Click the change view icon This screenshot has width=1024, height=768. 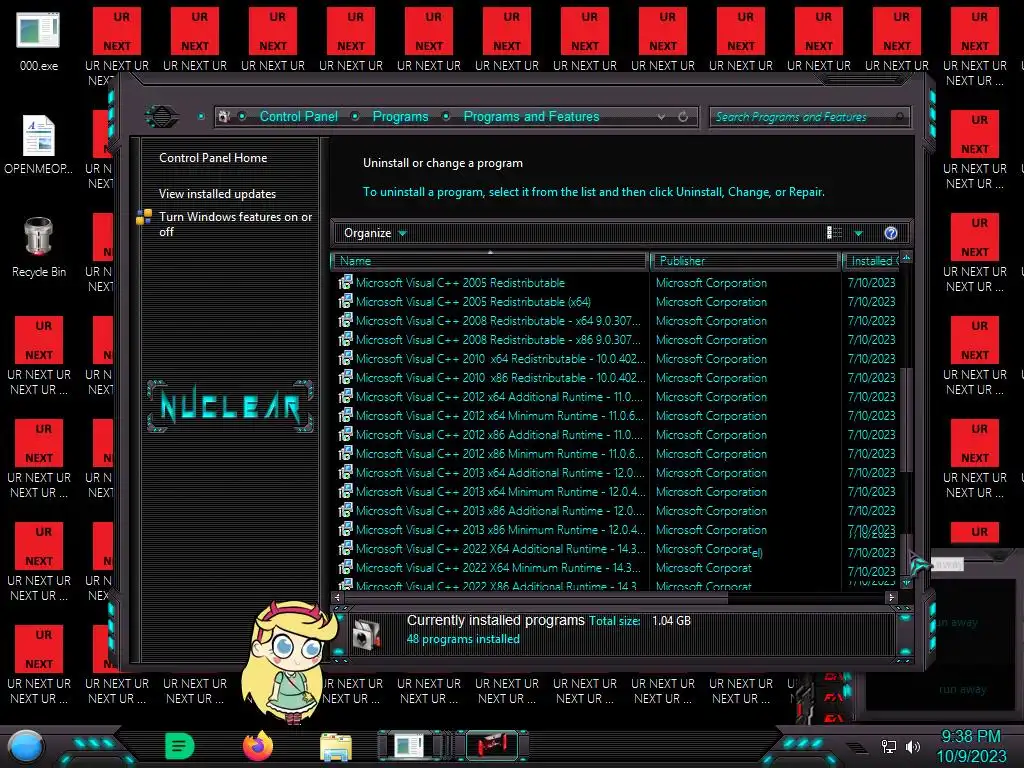tap(834, 233)
